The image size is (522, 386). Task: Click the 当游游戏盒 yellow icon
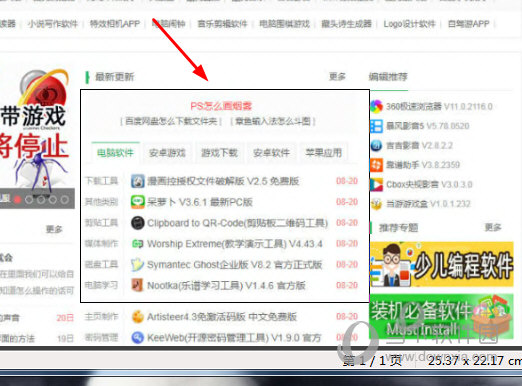coord(376,204)
